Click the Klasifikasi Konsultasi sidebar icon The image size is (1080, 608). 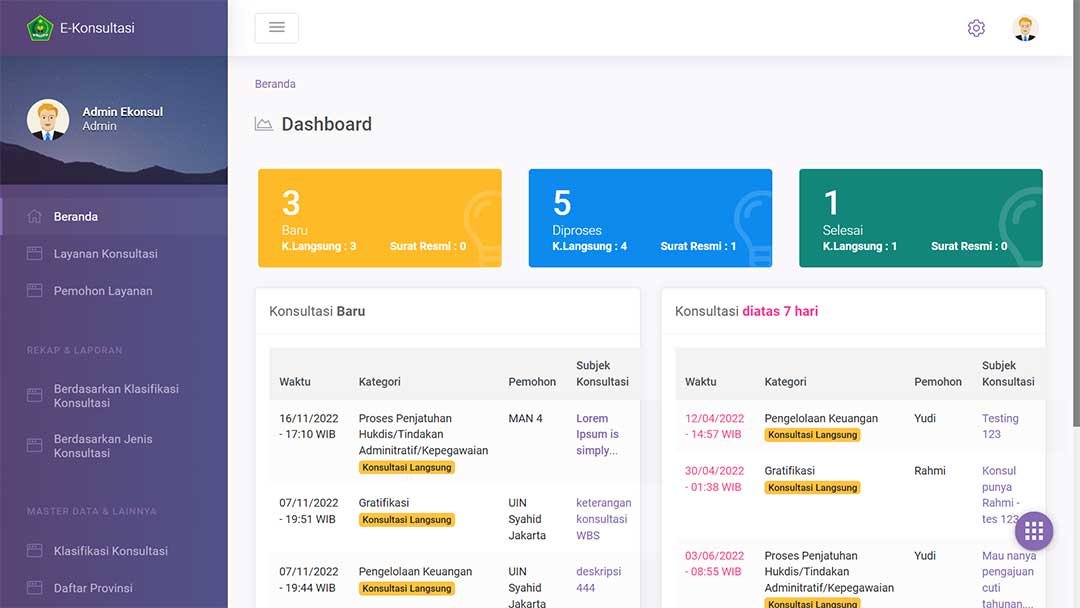point(35,551)
